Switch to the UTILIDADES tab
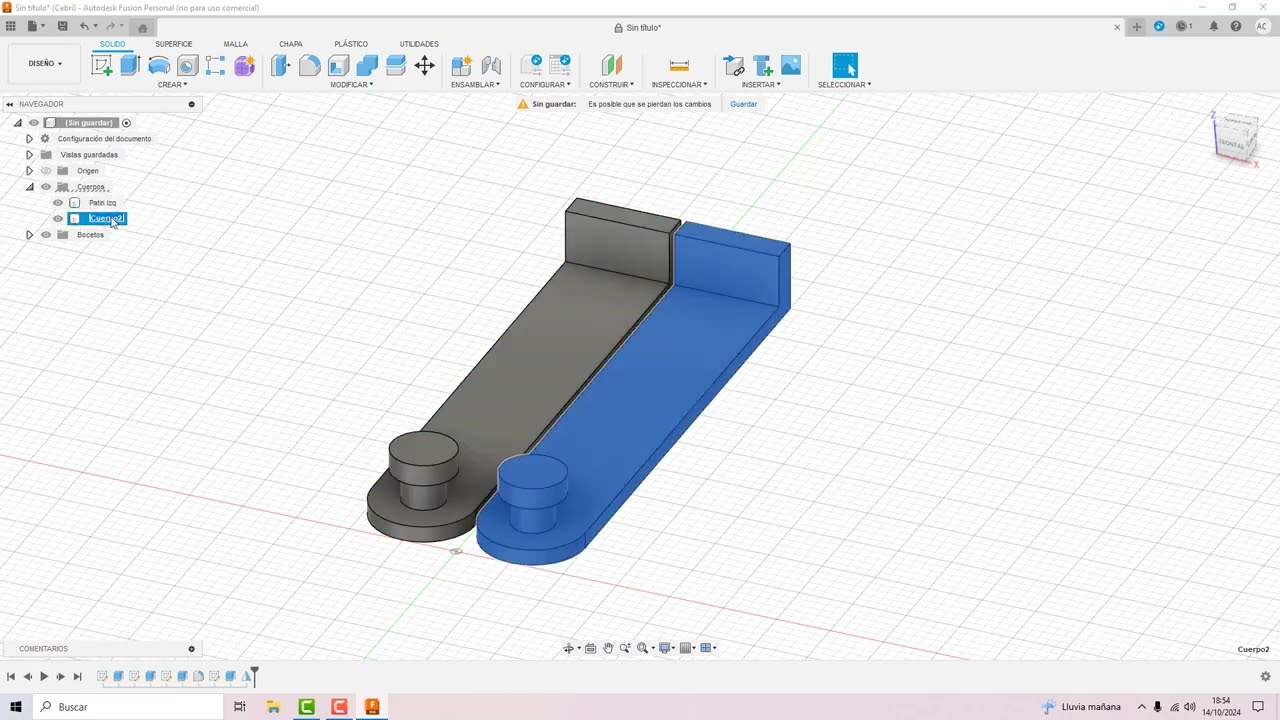 419,44
